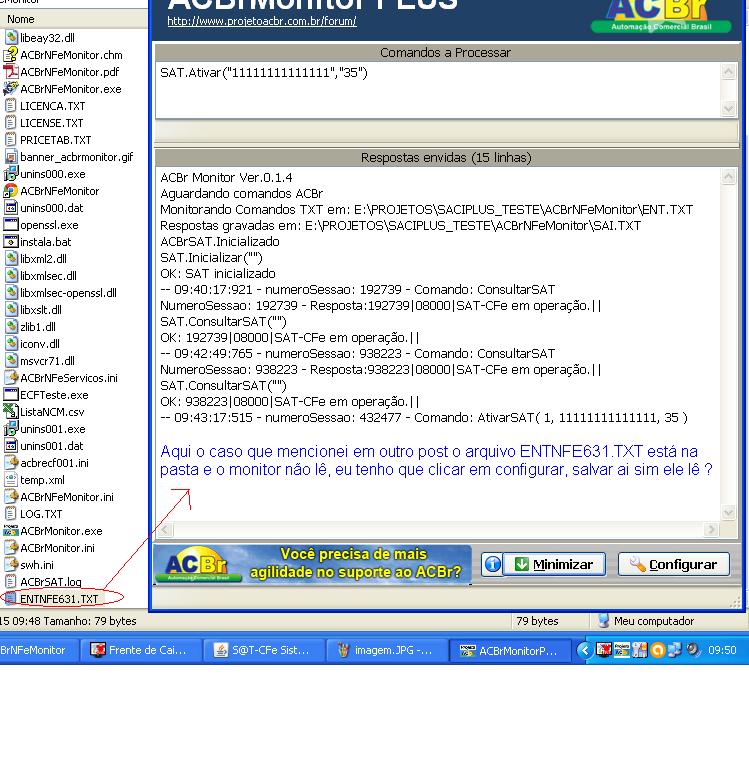Click the ACBr support advertisement banner
Viewport: 749px width, 768px height.
click(x=313, y=564)
